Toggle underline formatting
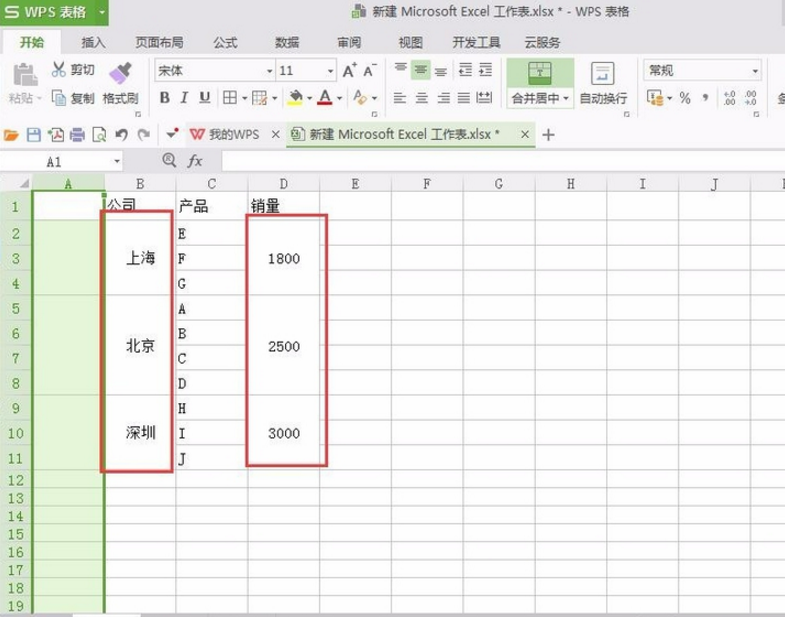 [x=204, y=98]
